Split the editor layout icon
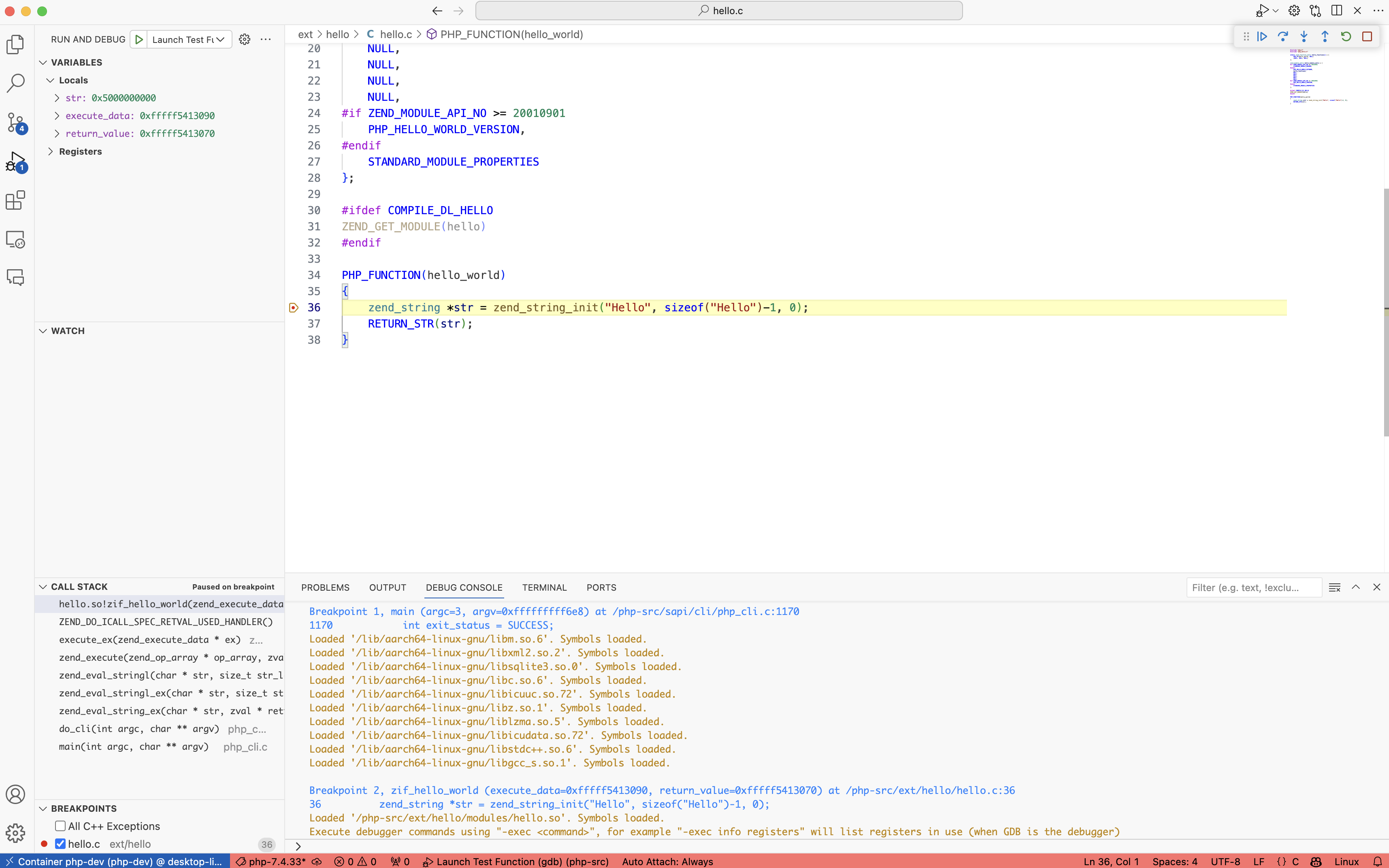 tap(1337, 11)
